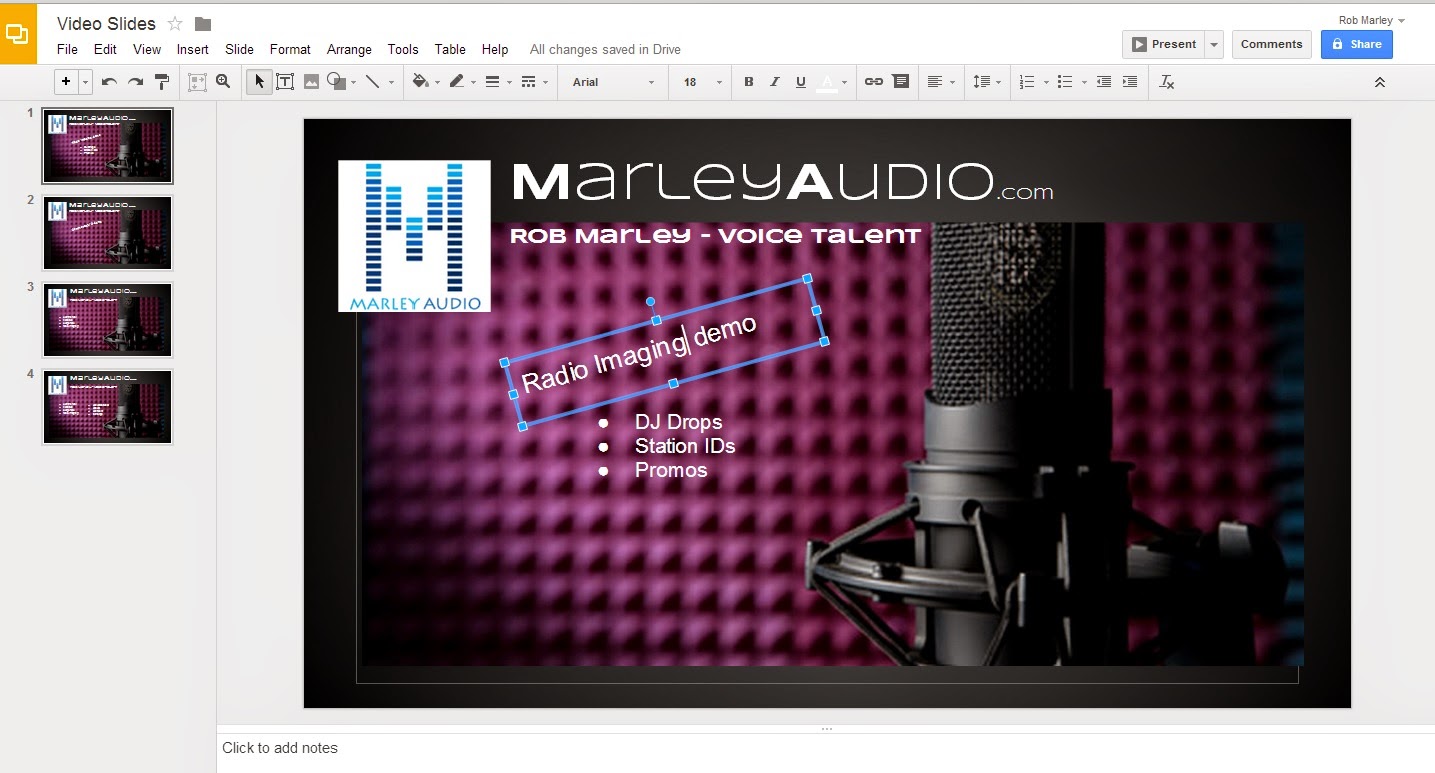Expand the shapes dropdown arrow
Viewport: 1435px width, 773px height.
click(x=354, y=82)
